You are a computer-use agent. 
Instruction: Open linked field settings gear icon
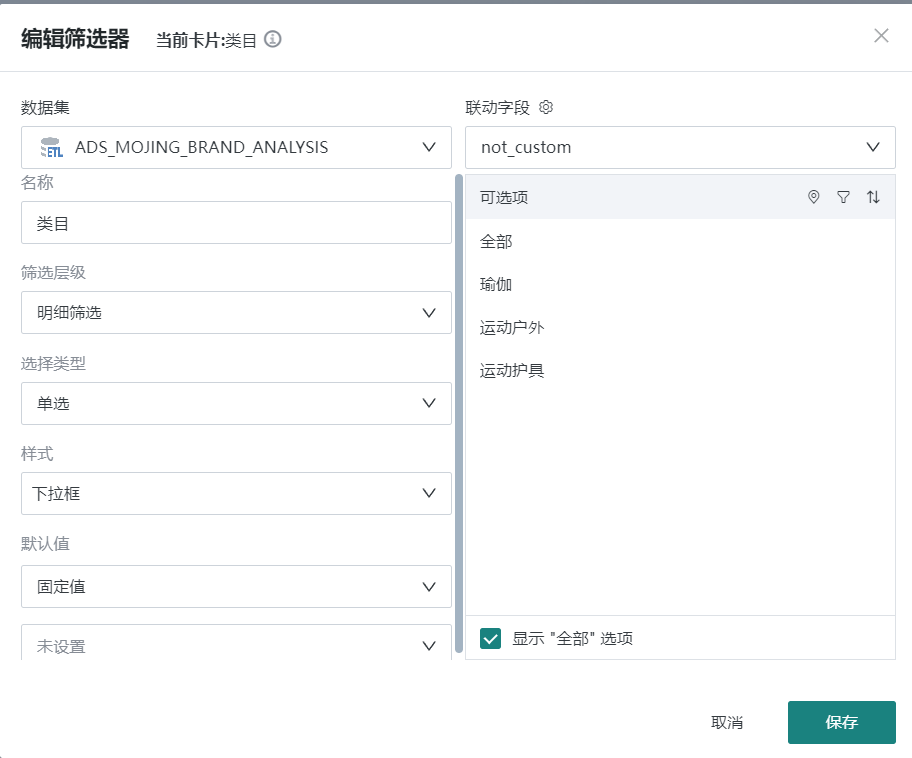(546, 107)
